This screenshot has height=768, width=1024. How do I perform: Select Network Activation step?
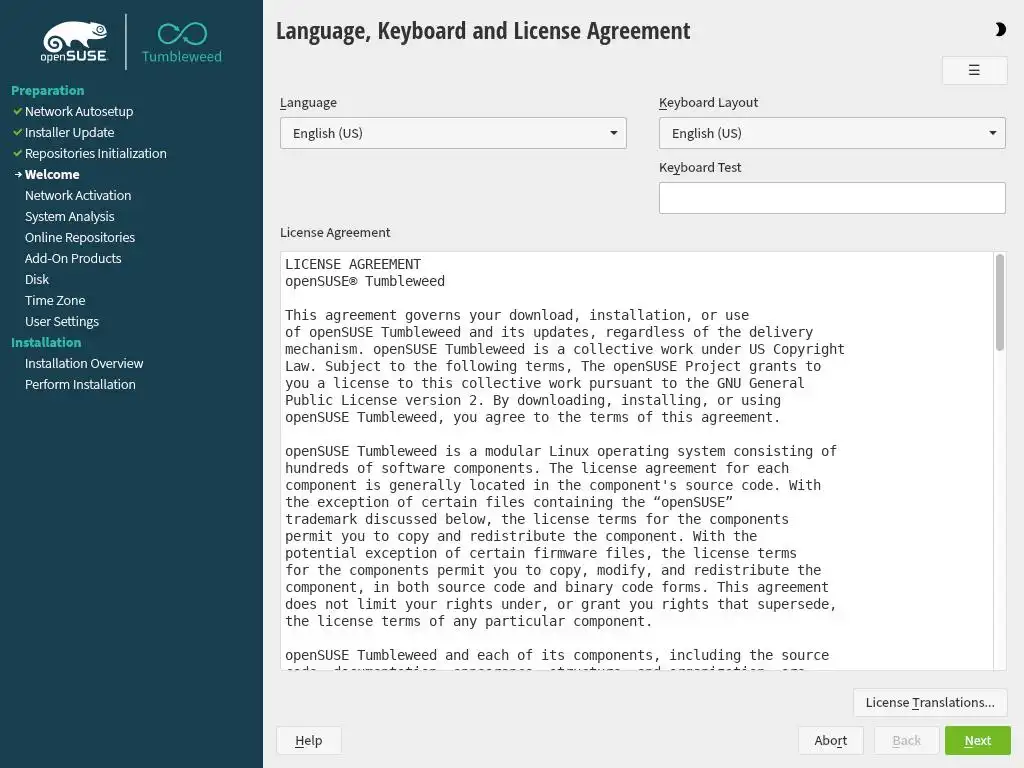coord(78,195)
